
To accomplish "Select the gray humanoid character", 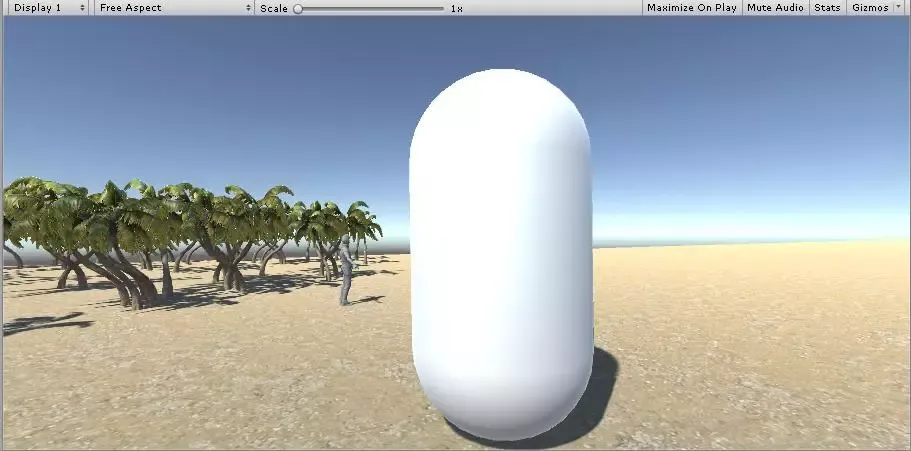I will [346, 268].
